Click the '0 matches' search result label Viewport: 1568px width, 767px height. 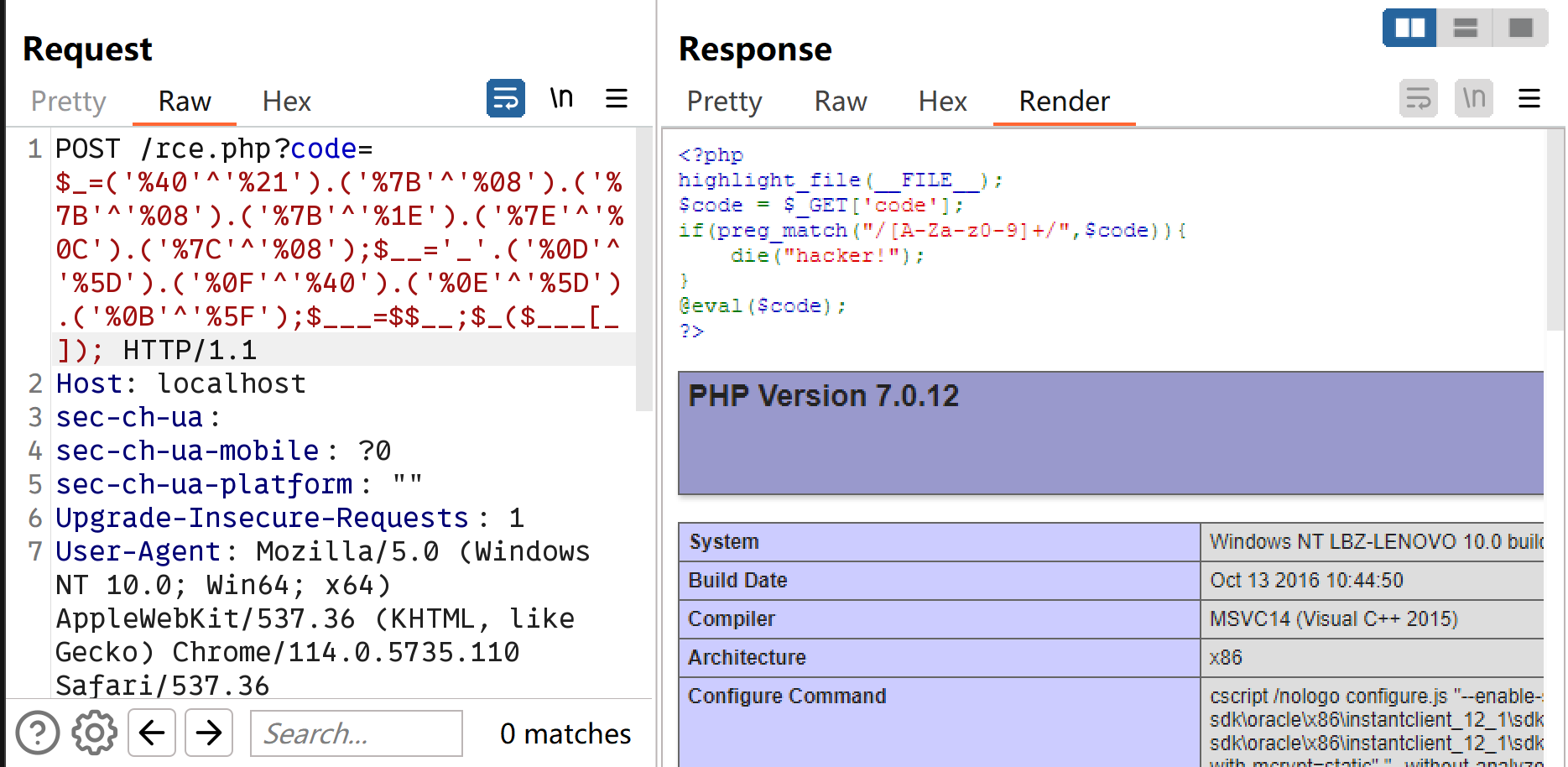tap(565, 733)
